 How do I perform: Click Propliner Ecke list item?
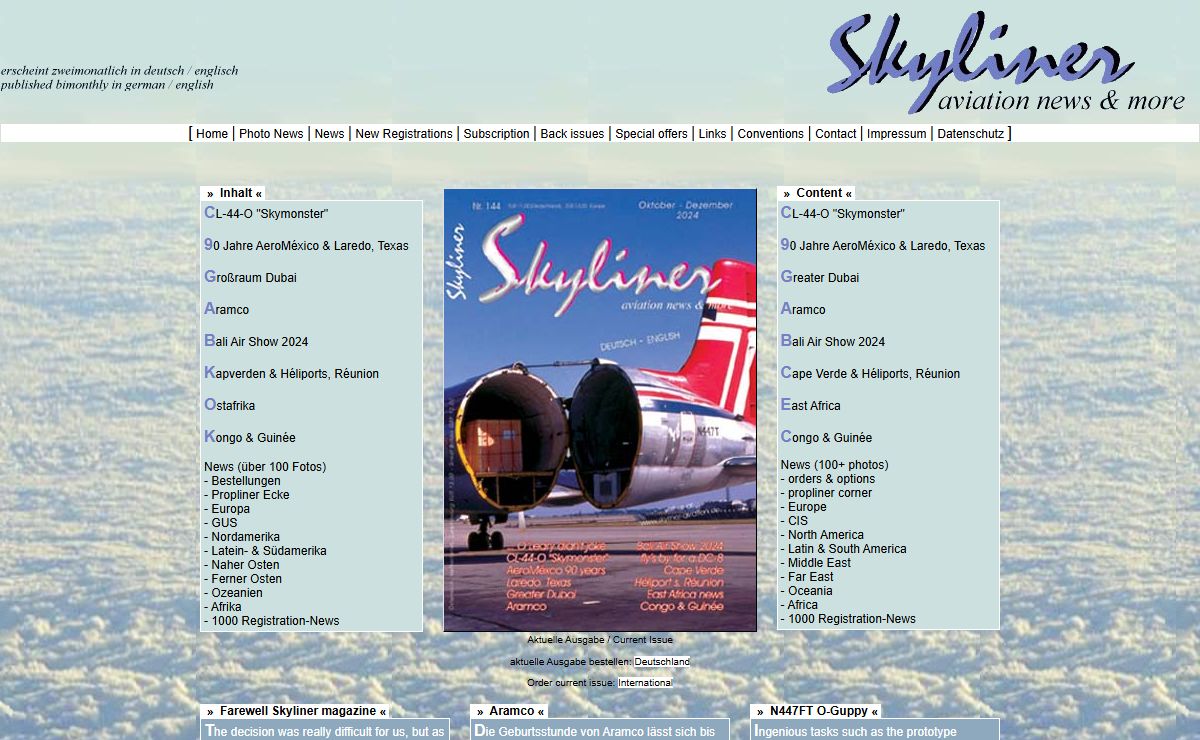pyautogui.click(x=247, y=495)
